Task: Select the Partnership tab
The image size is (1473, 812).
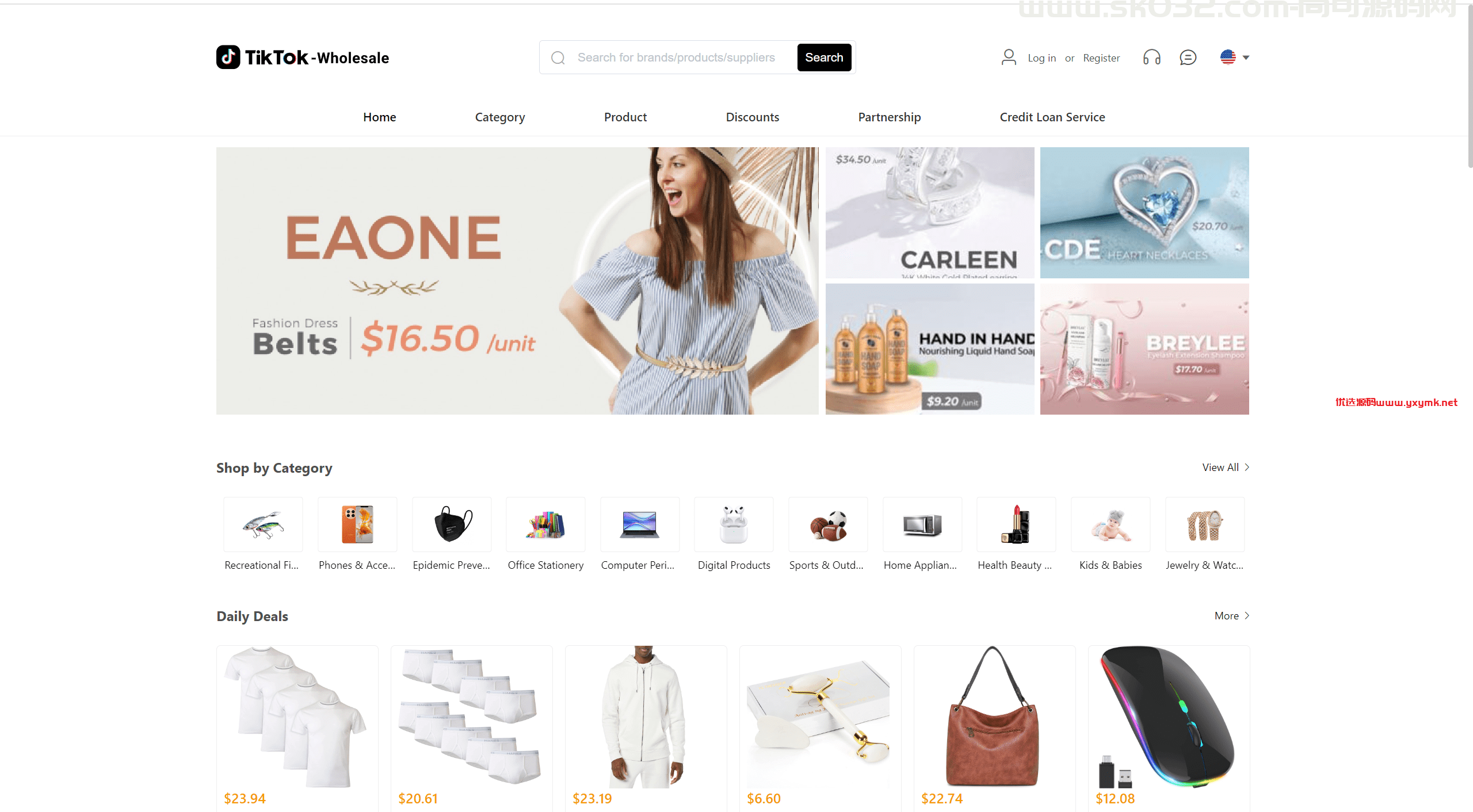Action: pos(889,117)
